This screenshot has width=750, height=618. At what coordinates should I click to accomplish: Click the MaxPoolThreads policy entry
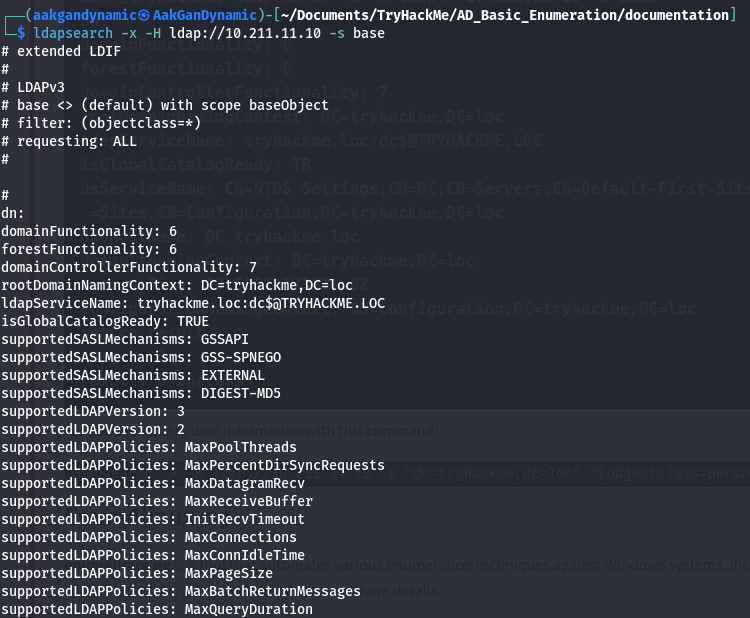pyautogui.click(x=241, y=447)
